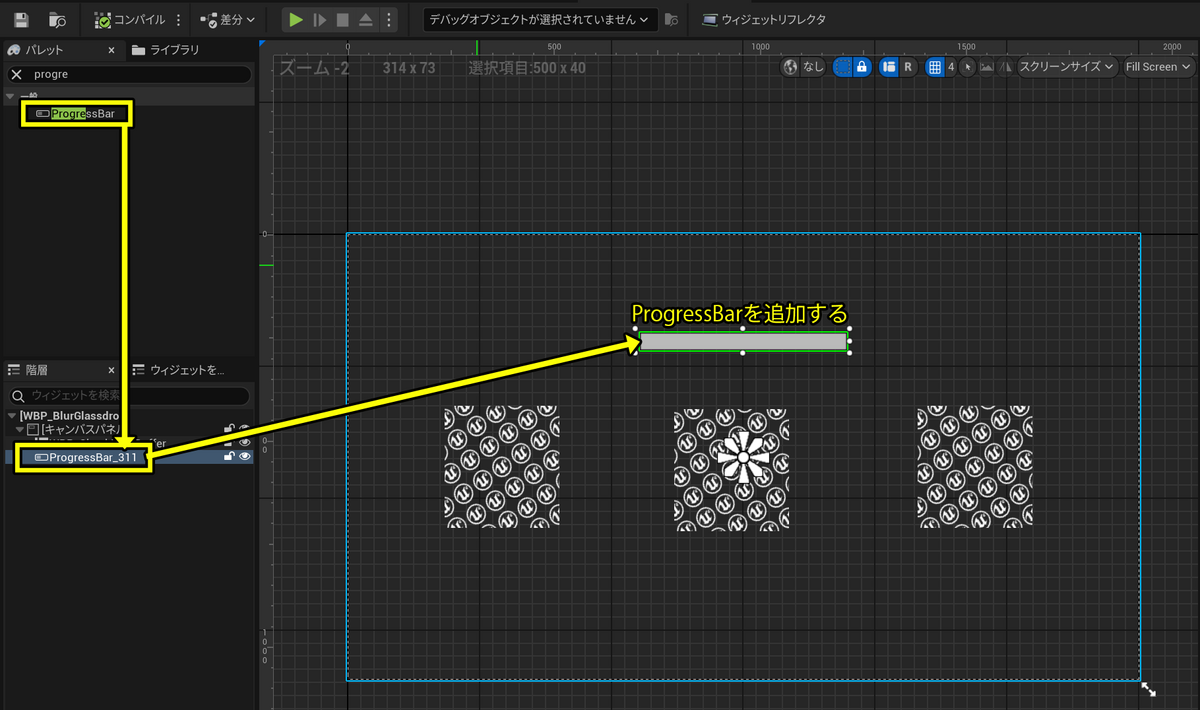Switch to the ウィジェットを... tab
This screenshot has width=1200, height=710.
point(180,370)
